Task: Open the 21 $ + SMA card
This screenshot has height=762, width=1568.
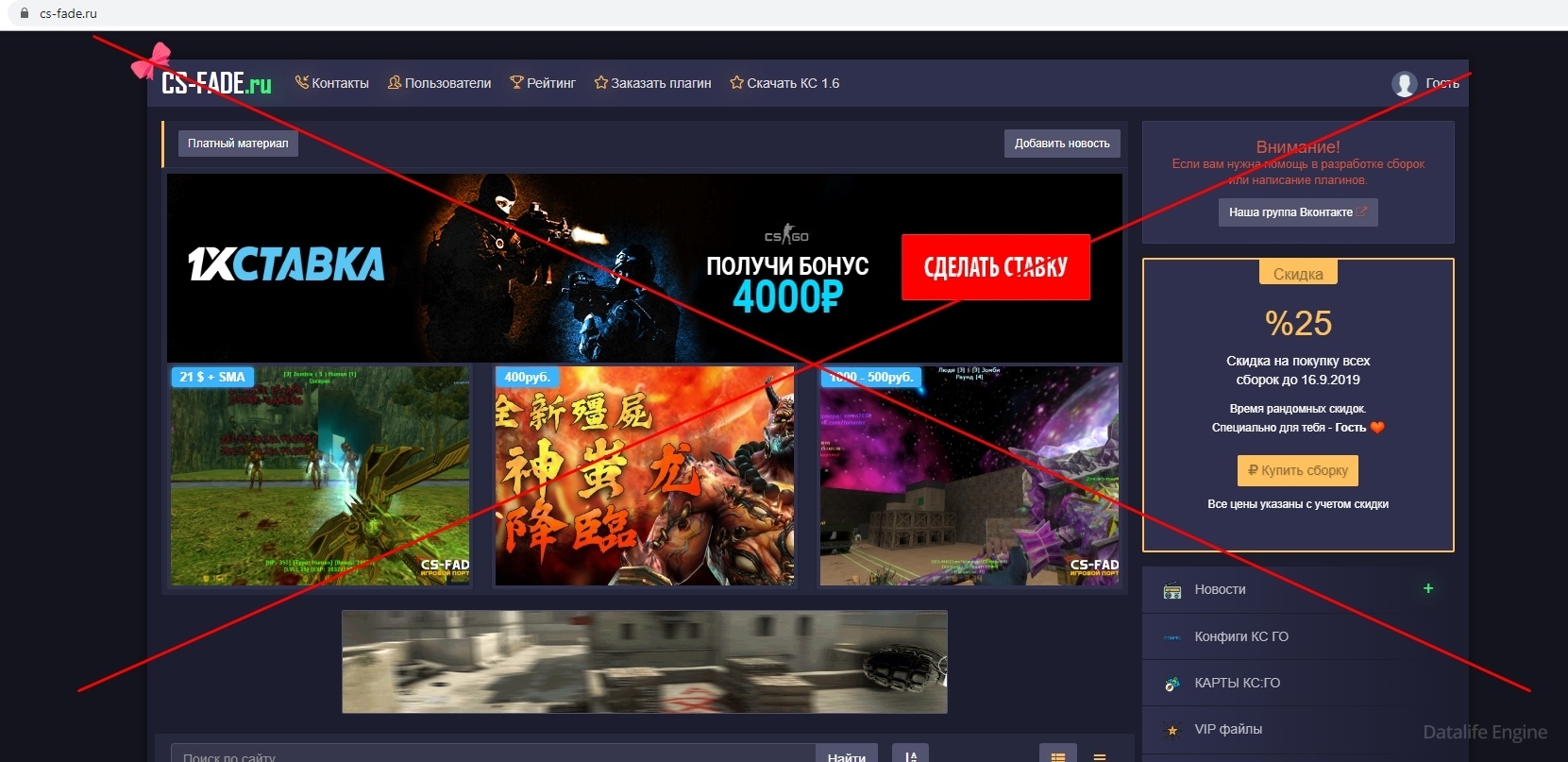Action: tap(320, 476)
